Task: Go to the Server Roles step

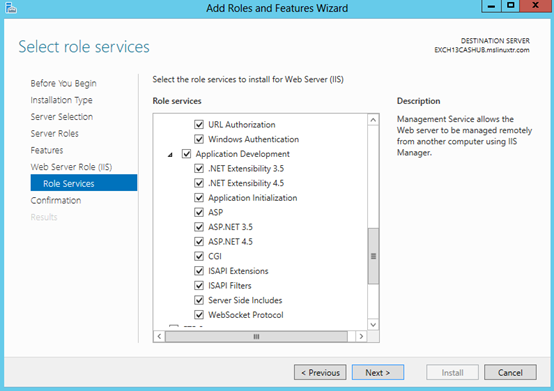Action: click(54, 134)
